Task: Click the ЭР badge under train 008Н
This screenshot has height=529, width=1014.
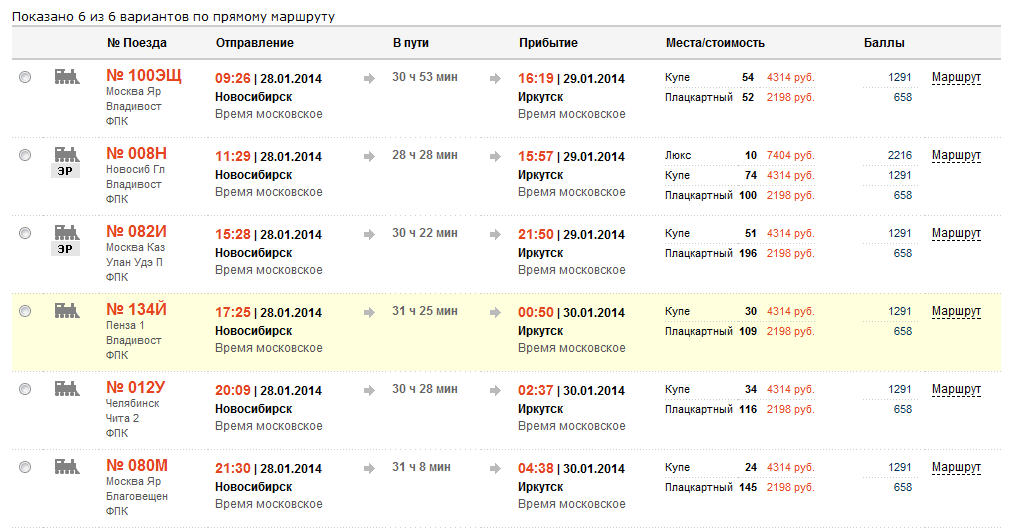Action: [66, 171]
